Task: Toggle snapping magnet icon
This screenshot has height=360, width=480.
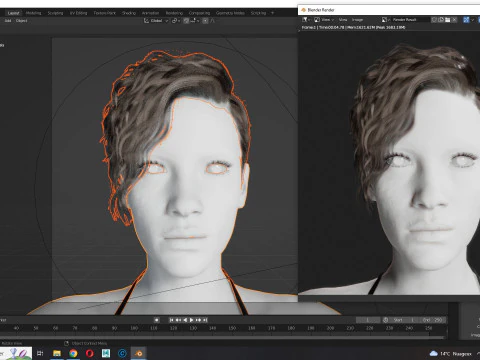Action: (186, 21)
